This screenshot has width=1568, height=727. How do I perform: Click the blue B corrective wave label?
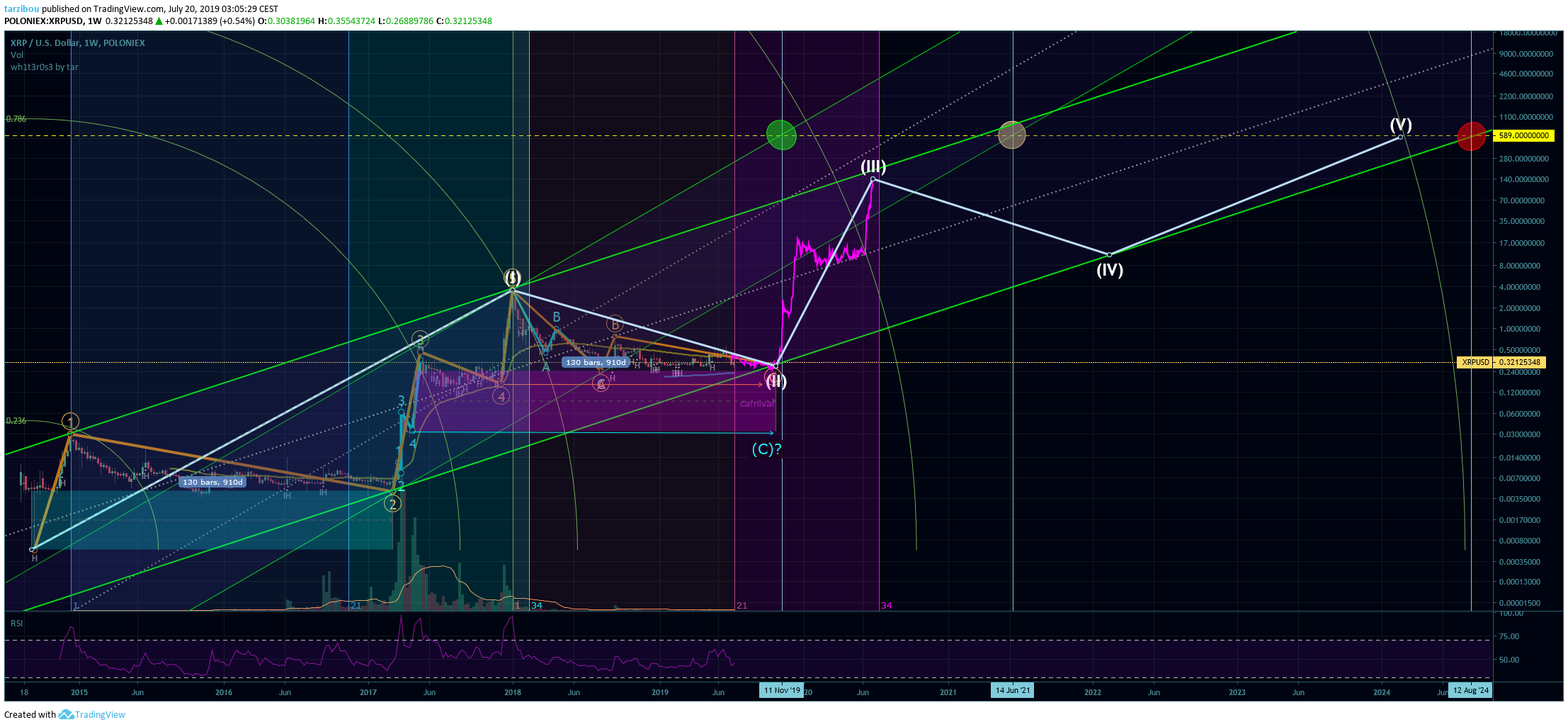pyautogui.click(x=557, y=317)
